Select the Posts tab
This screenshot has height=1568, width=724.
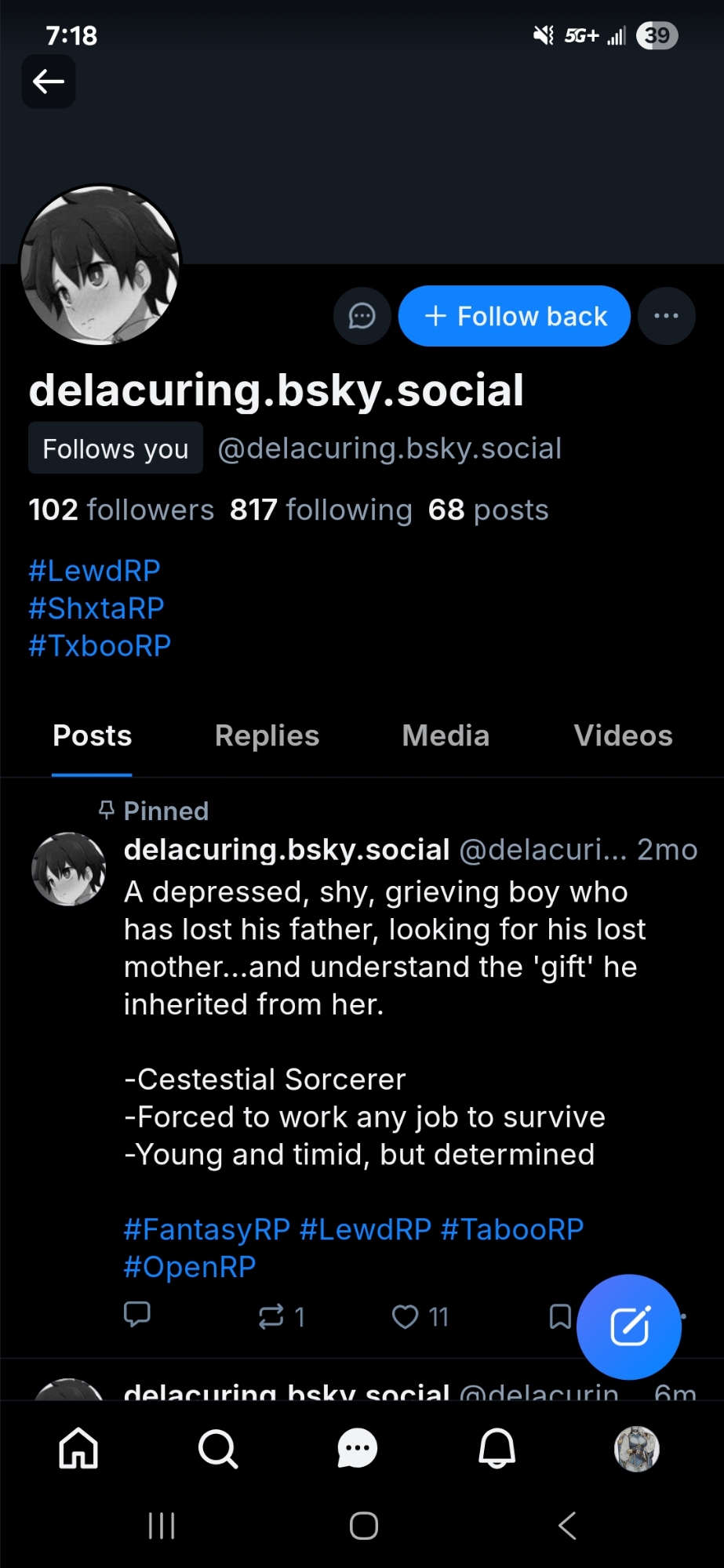point(92,736)
